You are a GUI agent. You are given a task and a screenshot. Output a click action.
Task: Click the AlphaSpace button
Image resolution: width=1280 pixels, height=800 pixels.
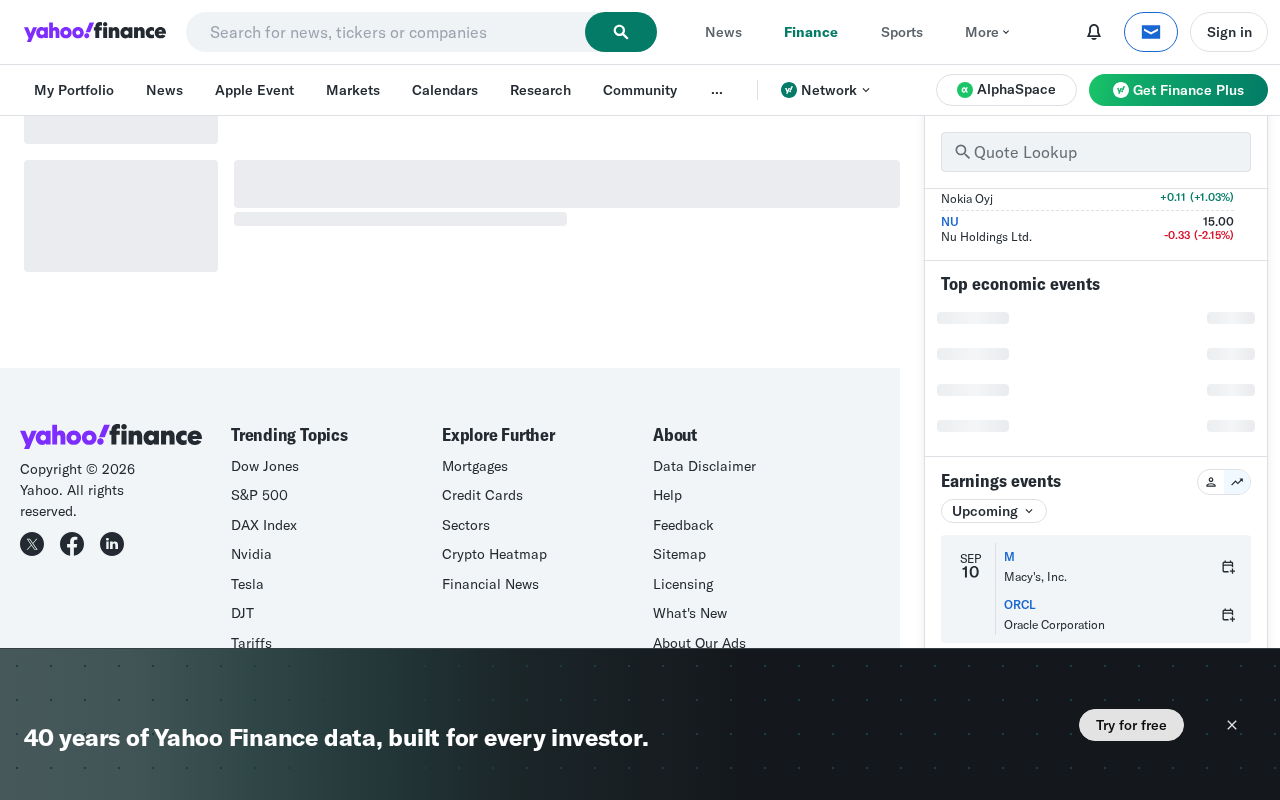point(1006,90)
